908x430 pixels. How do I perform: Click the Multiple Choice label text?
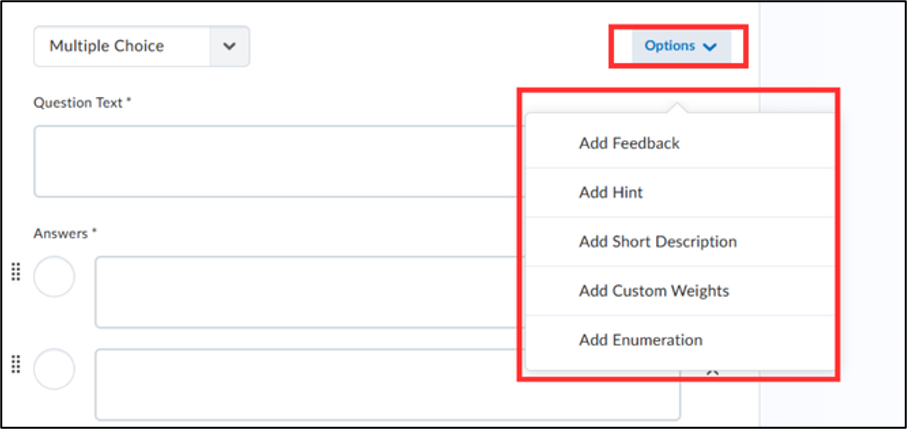click(x=107, y=46)
